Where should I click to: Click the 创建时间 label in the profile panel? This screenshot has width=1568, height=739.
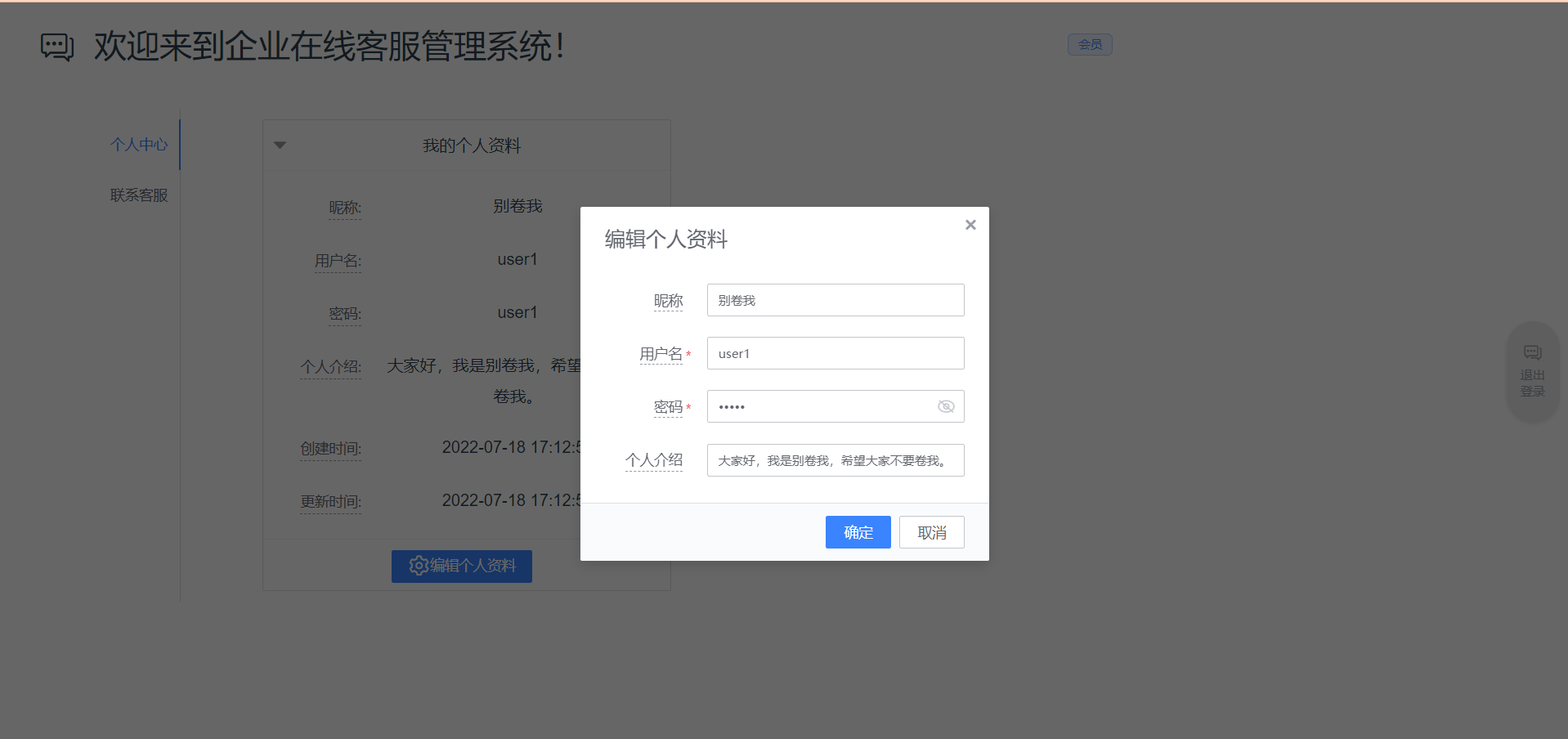coord(330,449)
